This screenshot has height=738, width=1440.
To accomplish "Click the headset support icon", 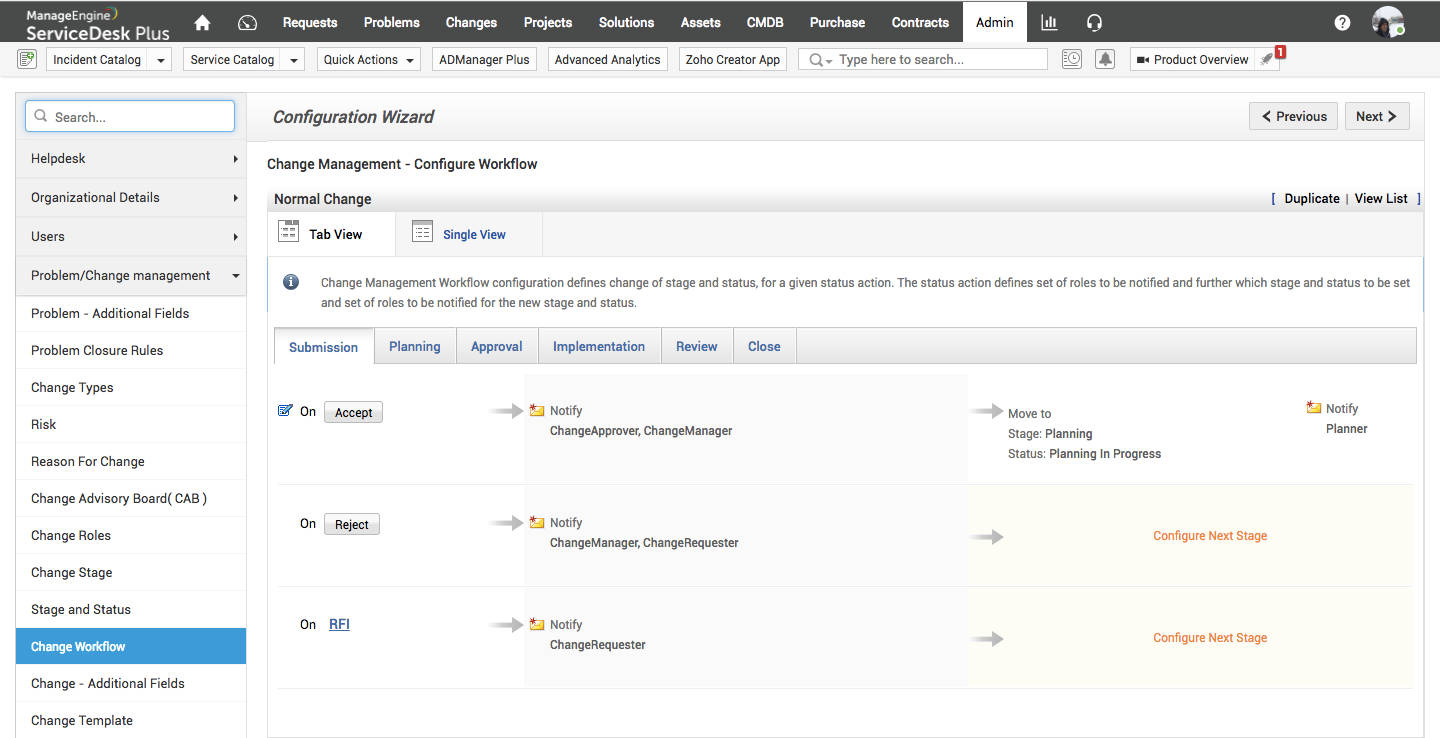I will point(1094,21).
